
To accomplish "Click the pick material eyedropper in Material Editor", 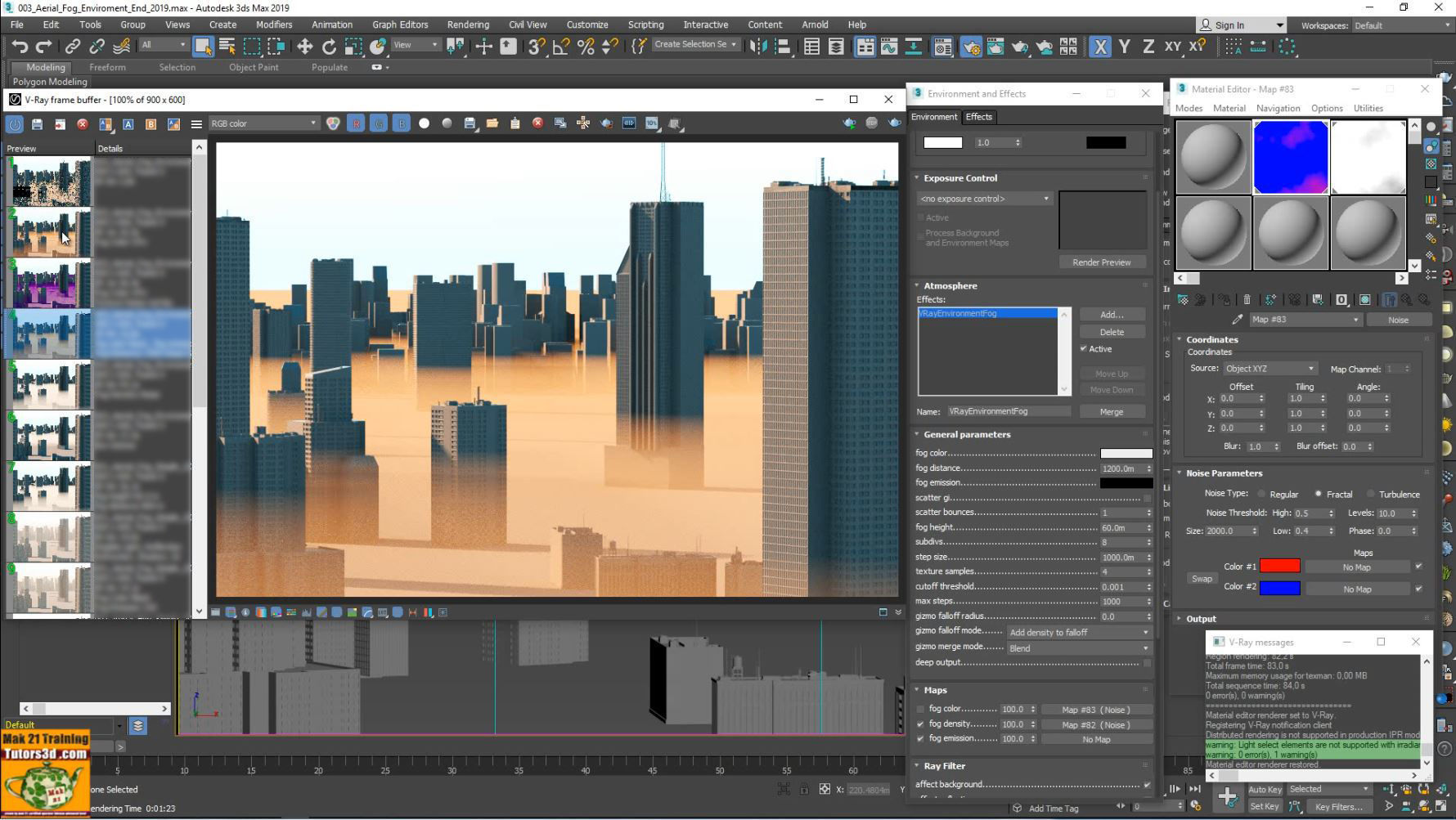I will [x=1237, y=320].
